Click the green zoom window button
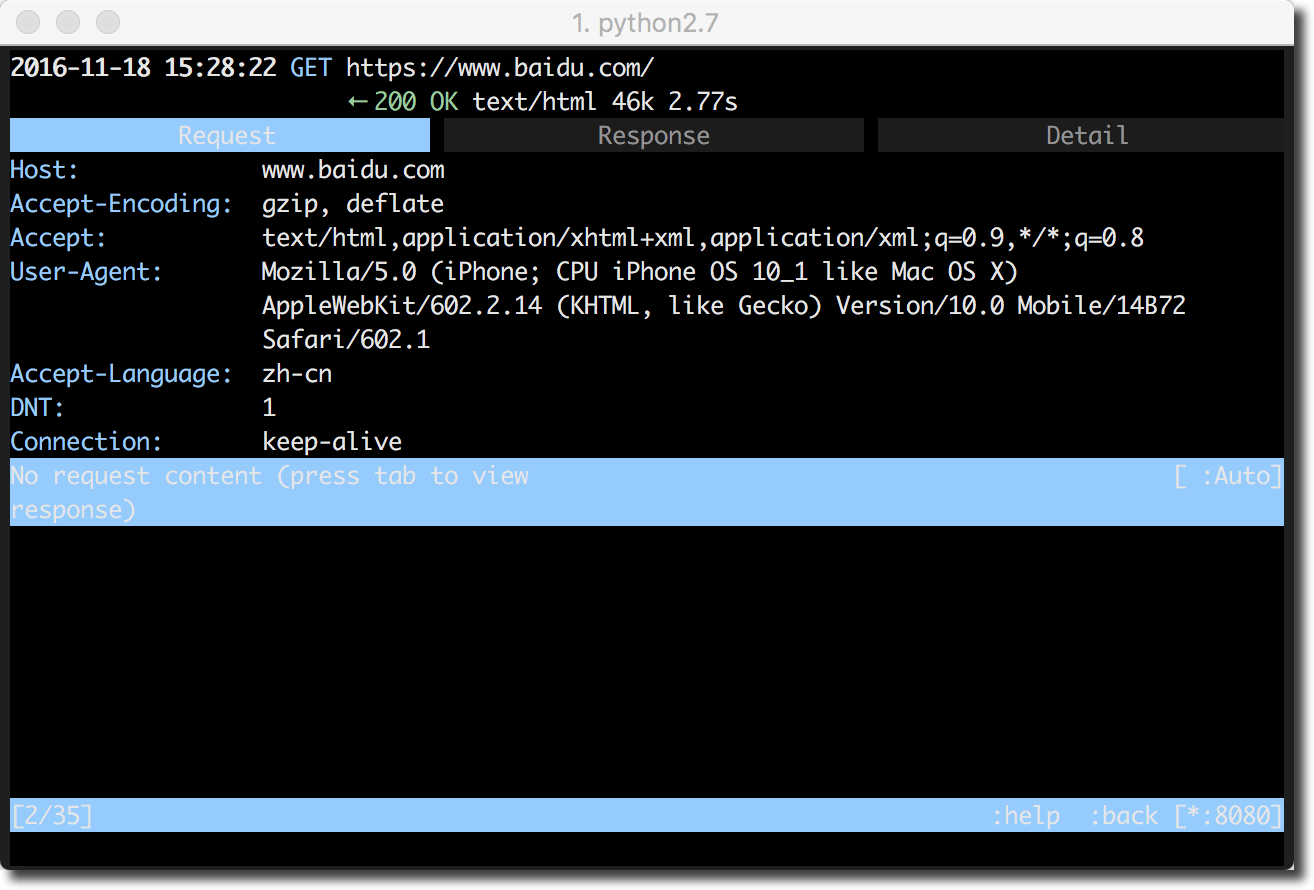Viewport: 1314px width, 890px height. [x=107, y=21]
